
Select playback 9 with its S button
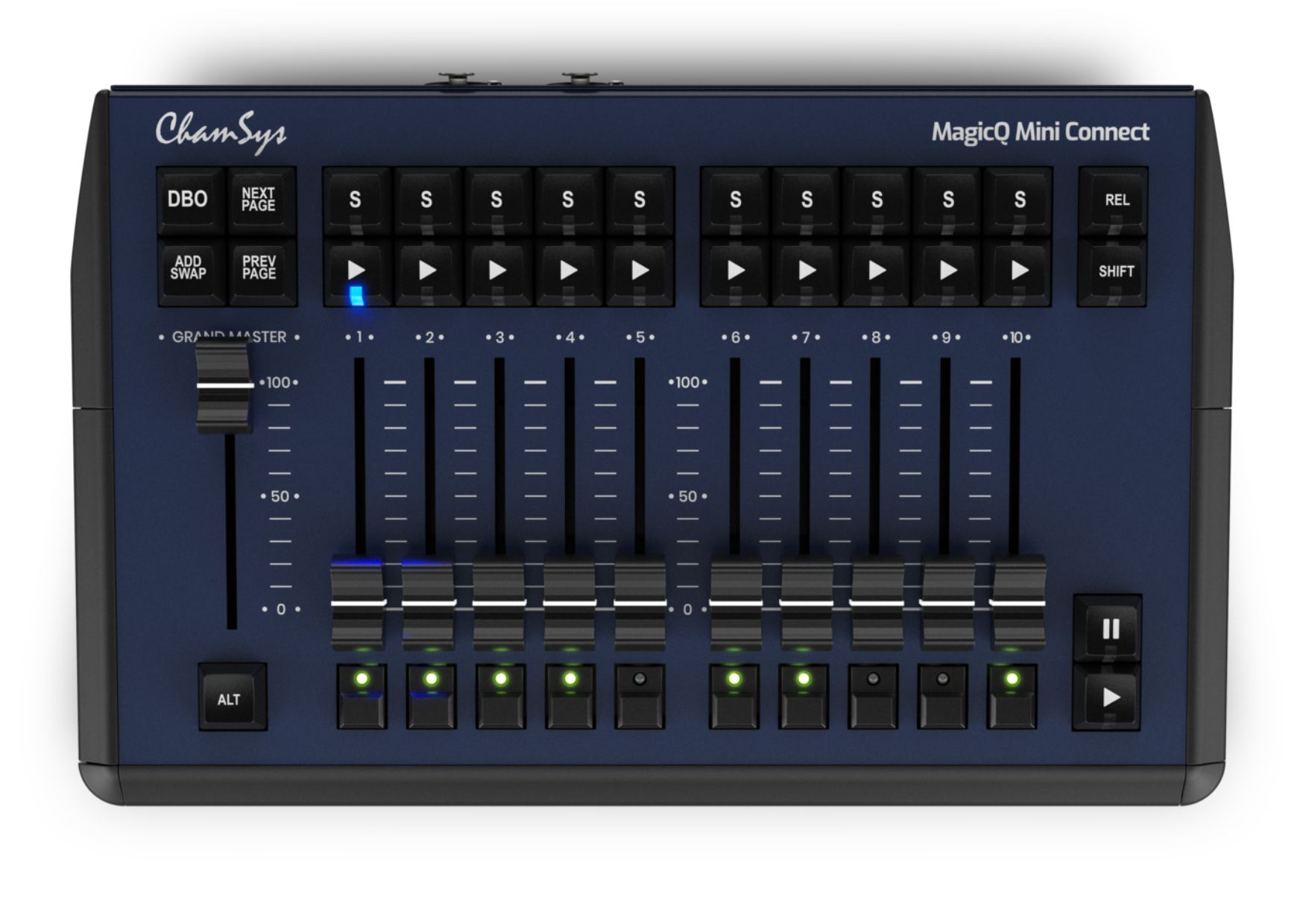click(x=948, y=200)
